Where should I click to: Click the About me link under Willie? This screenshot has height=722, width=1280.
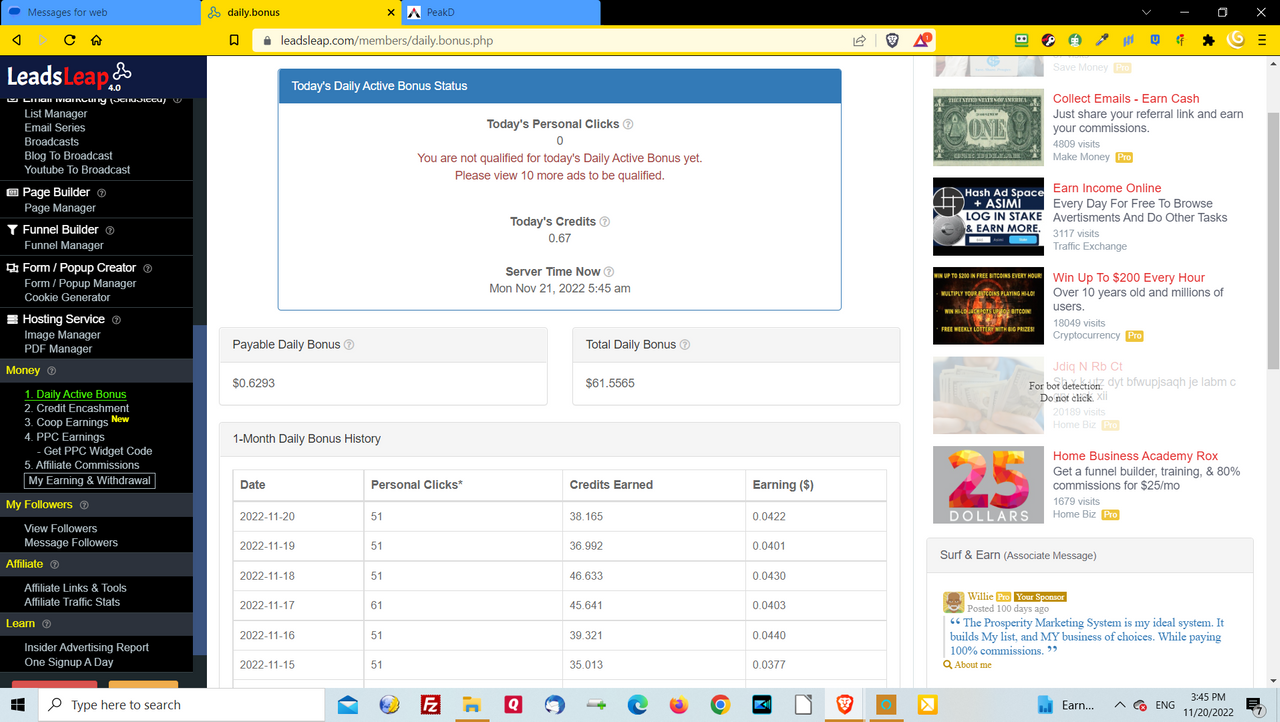(x=973, y=665)
